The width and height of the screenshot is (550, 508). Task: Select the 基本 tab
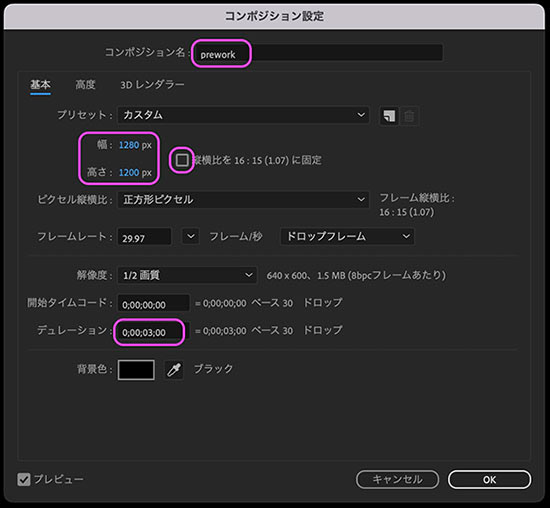click(40, 85)
